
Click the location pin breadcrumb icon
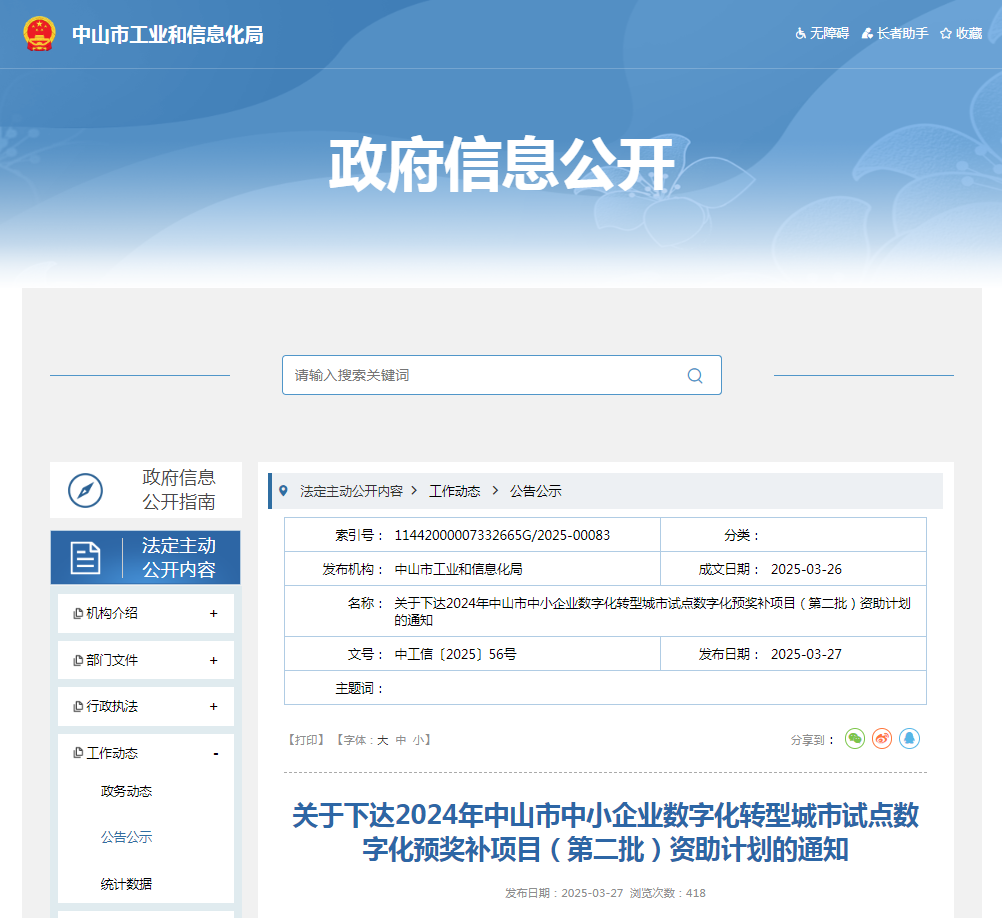[283, 491]
